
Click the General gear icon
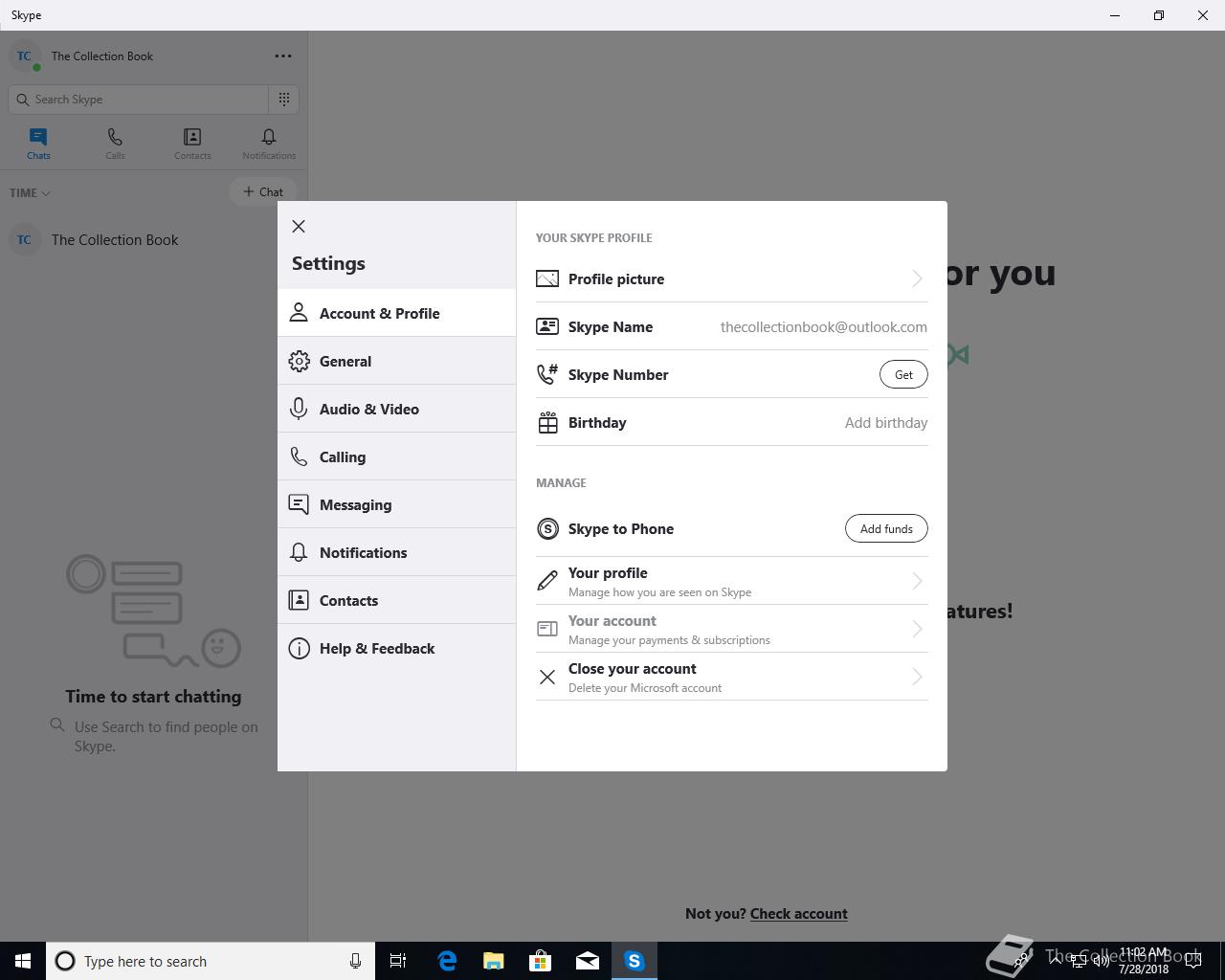point(299,361)
